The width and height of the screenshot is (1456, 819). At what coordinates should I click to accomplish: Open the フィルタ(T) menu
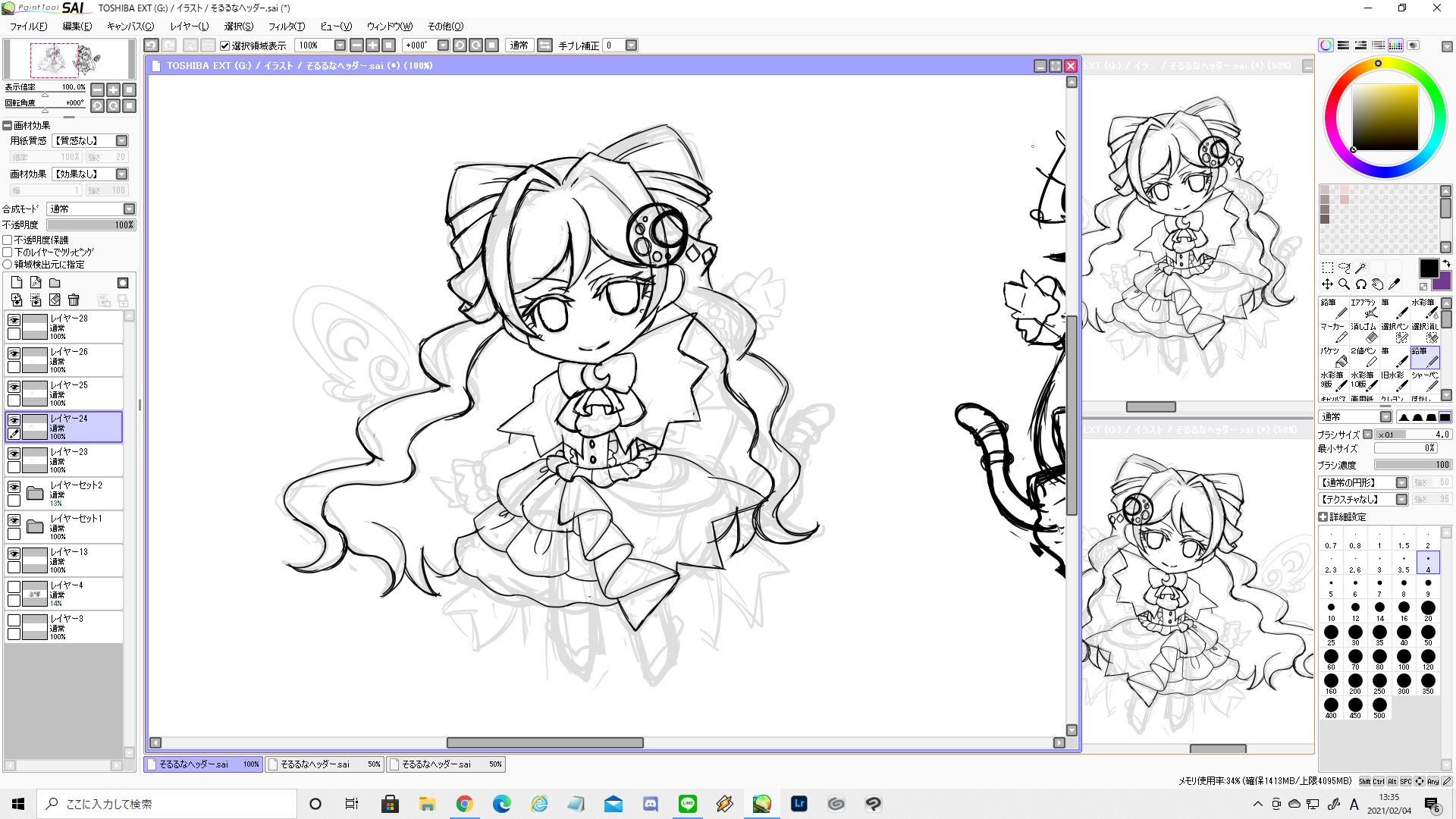coord(286,27)
